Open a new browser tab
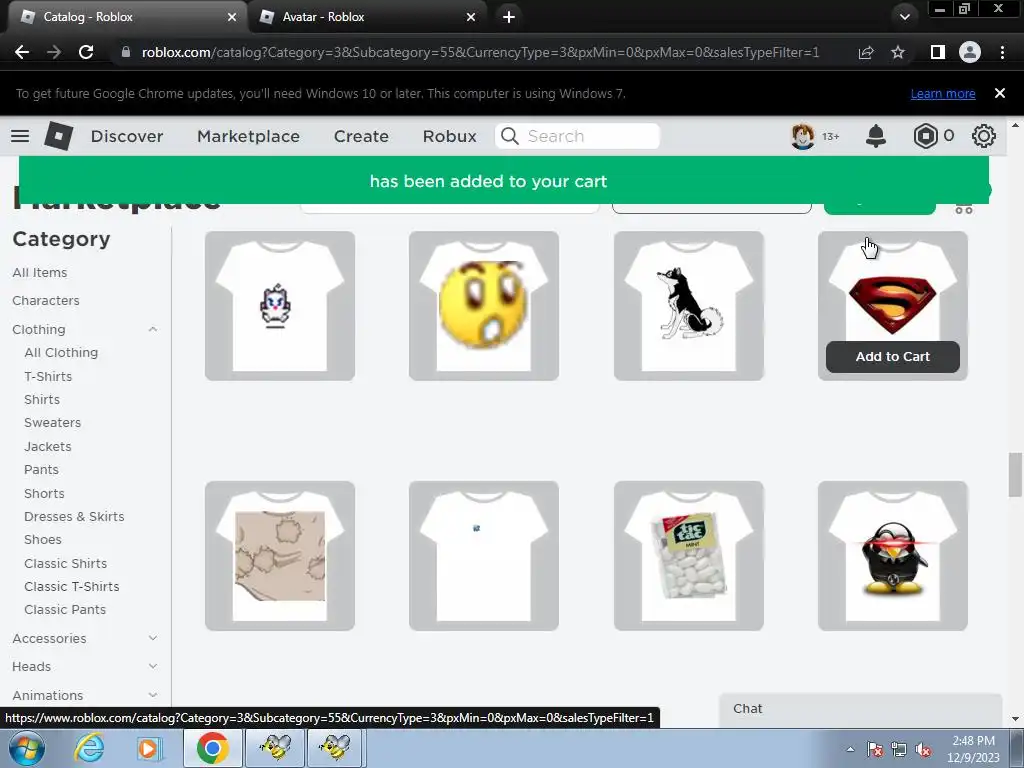The width and height of the screenshot is (1024, 768). (509, 17)
